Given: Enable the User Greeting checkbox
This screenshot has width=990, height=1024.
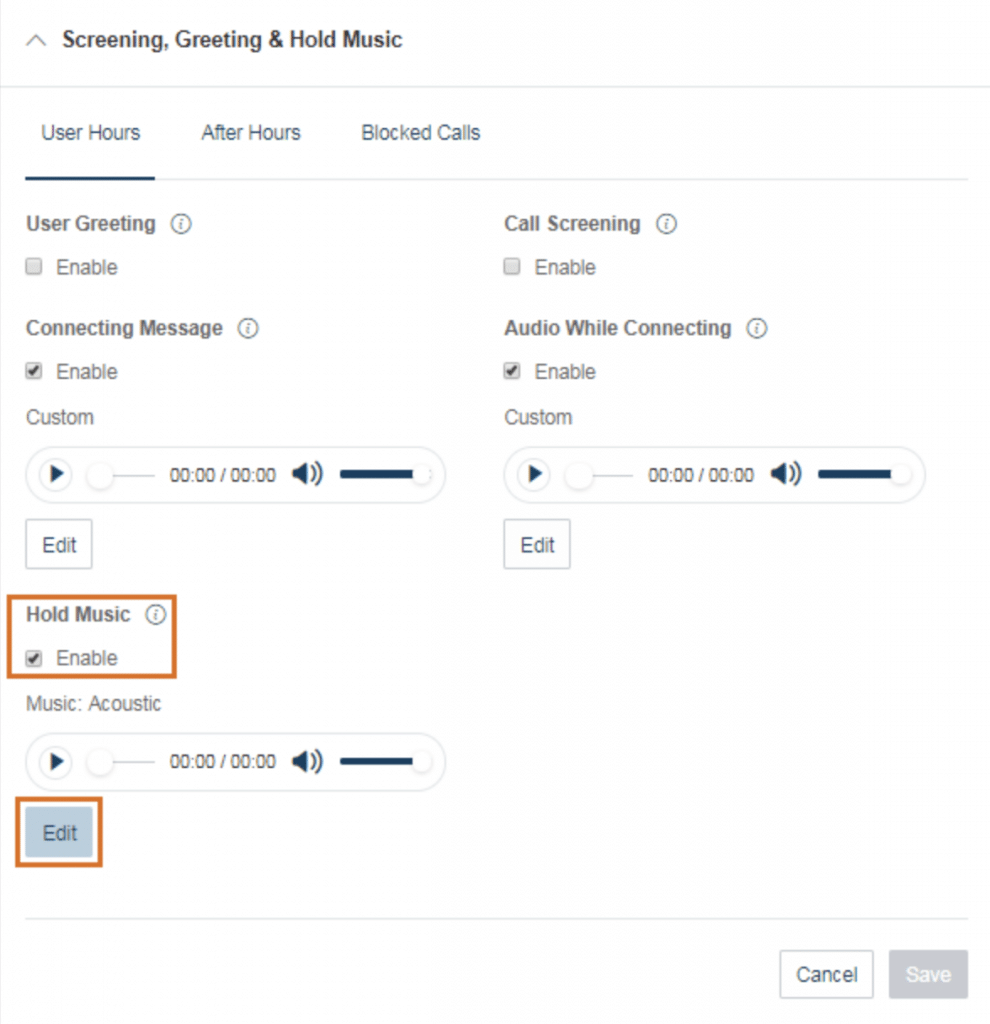Looking at the screenshot, I should 35,267.
